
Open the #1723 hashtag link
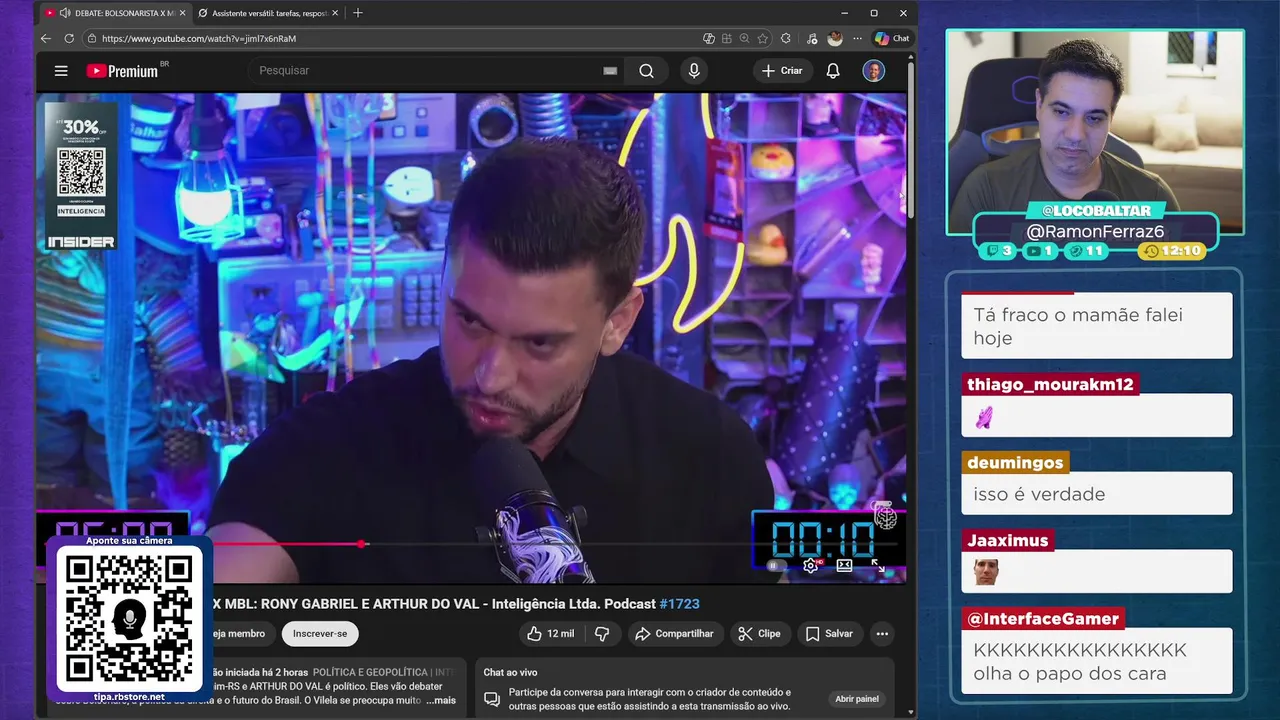coord(680,604)
